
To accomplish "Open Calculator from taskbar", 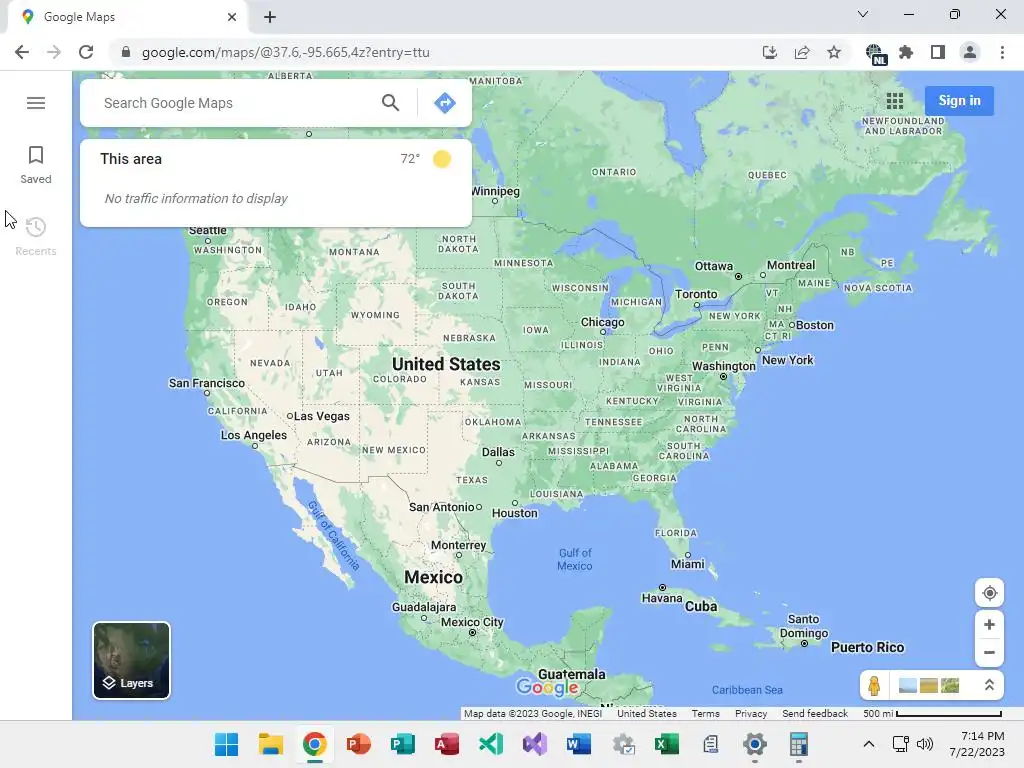I will (x=798, y=744).
